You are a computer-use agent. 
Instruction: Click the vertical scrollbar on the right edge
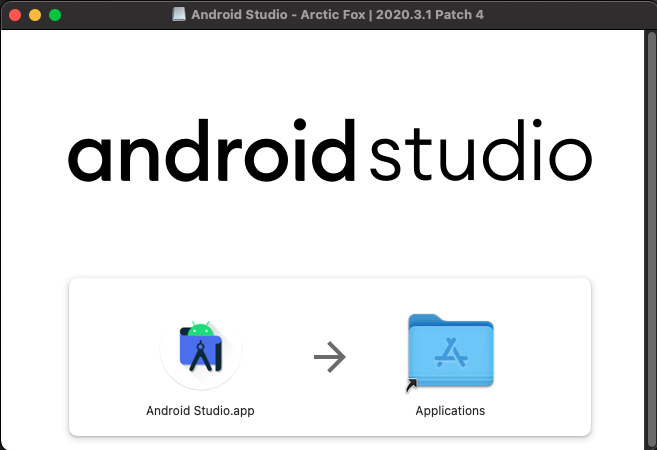coord(652,240)
